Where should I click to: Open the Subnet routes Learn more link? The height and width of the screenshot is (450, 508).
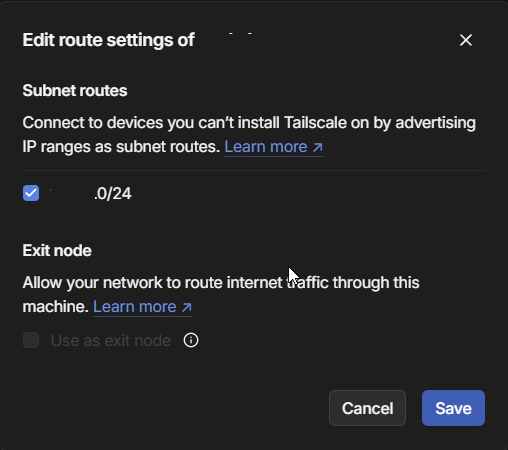[x=274, y=147]
